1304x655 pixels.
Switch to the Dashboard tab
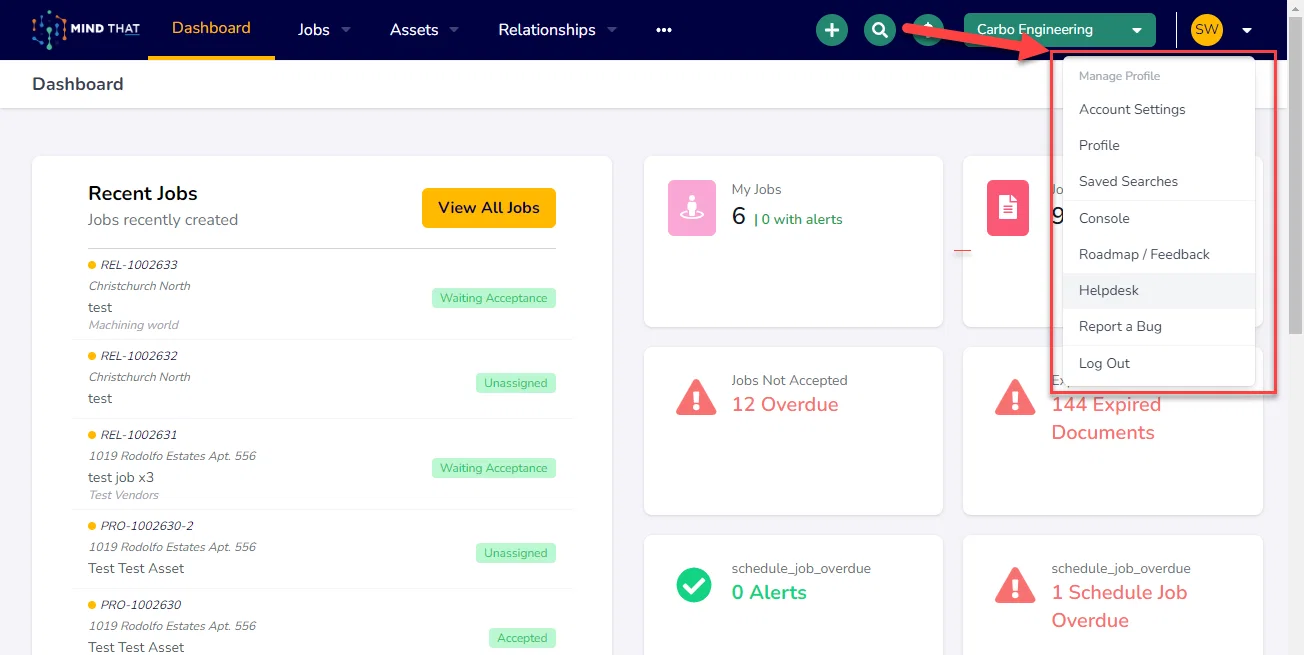pos(211,28)
